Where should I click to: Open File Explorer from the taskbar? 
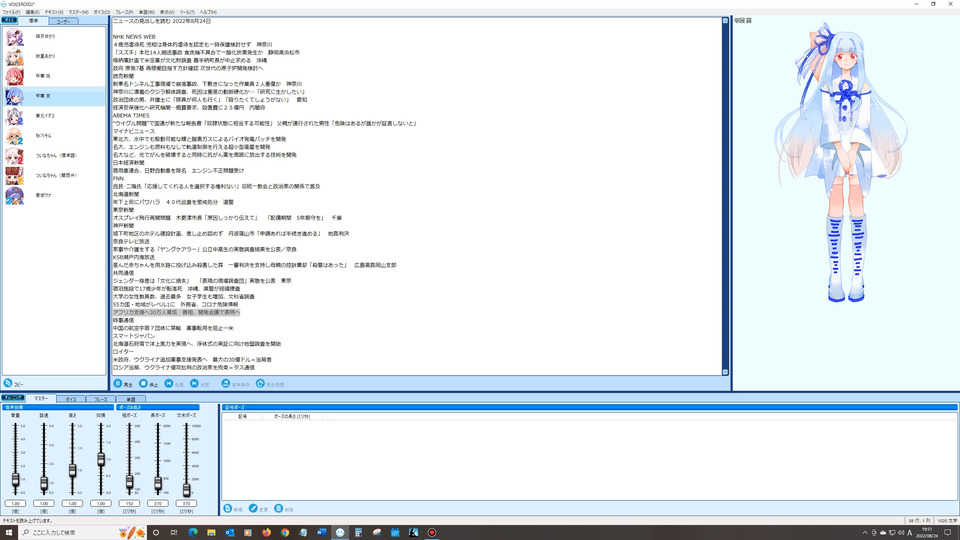(x=211, y=533)
